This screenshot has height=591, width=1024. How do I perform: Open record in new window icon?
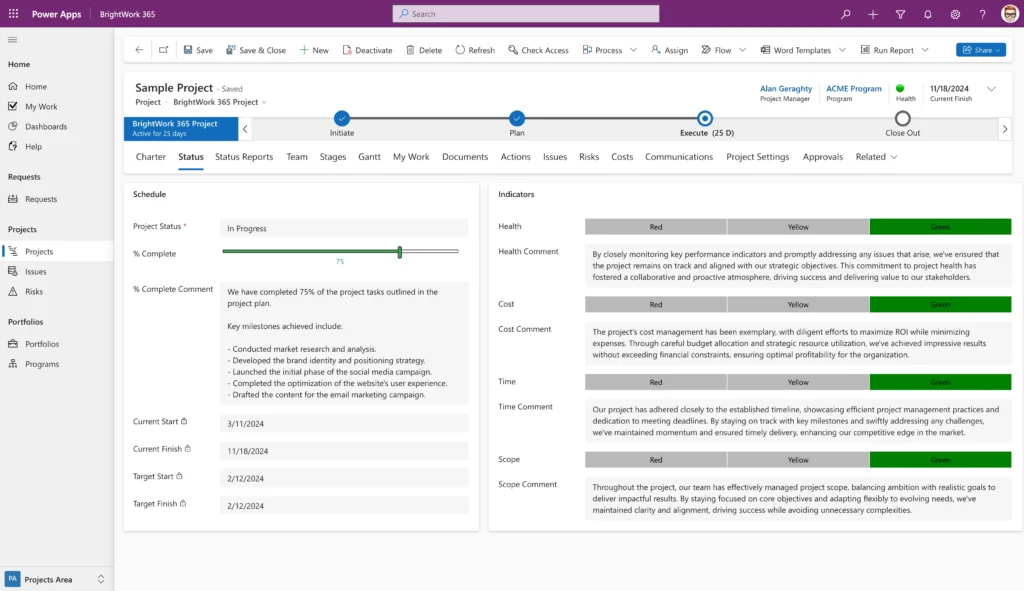click(x=163, y=50)
